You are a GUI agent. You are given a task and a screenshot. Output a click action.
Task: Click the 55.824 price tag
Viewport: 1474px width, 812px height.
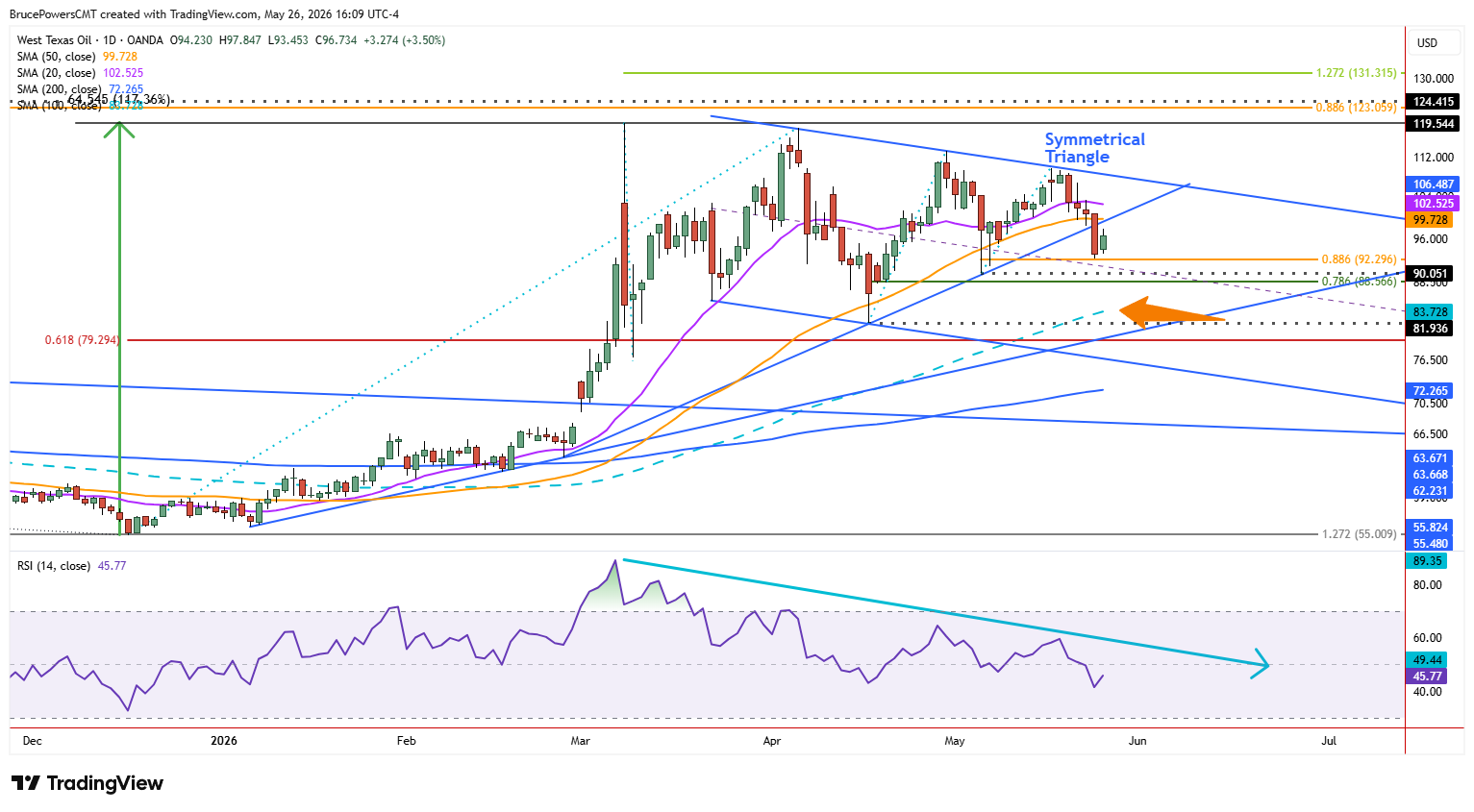(1431, 528)
